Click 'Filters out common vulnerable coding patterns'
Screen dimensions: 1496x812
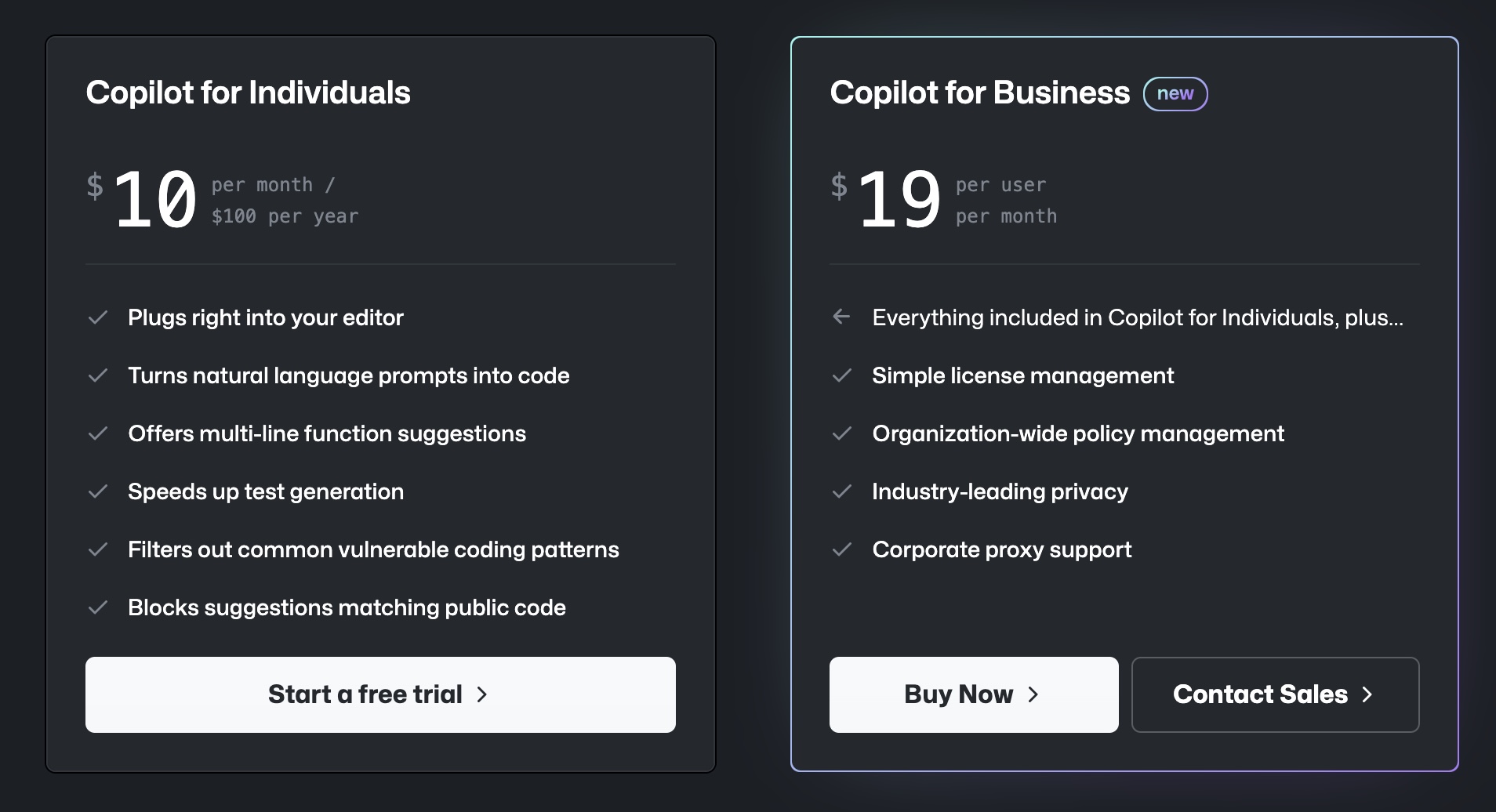(x=373, y=549)
